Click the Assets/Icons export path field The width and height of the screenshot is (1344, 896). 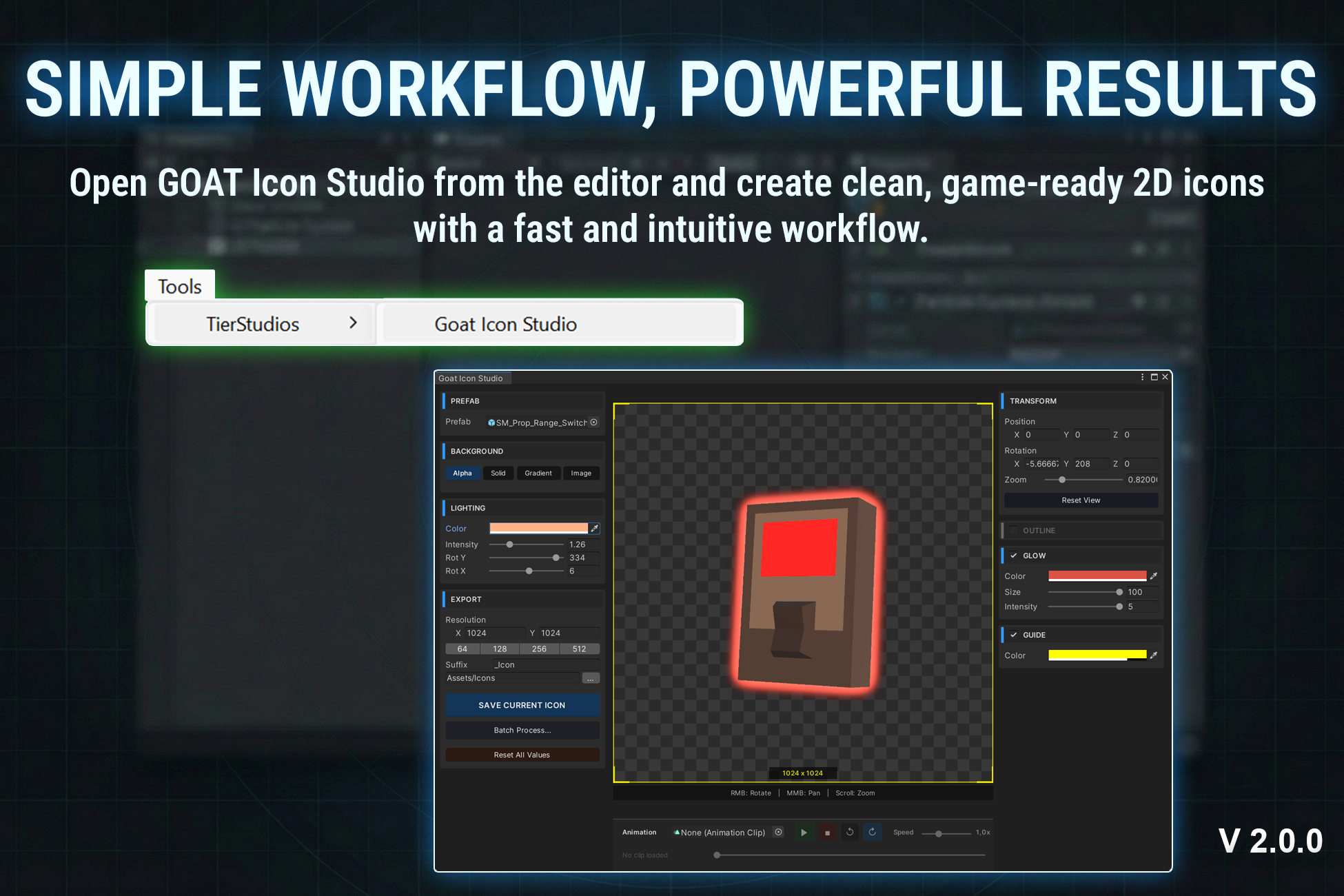[x=513, y=678]
